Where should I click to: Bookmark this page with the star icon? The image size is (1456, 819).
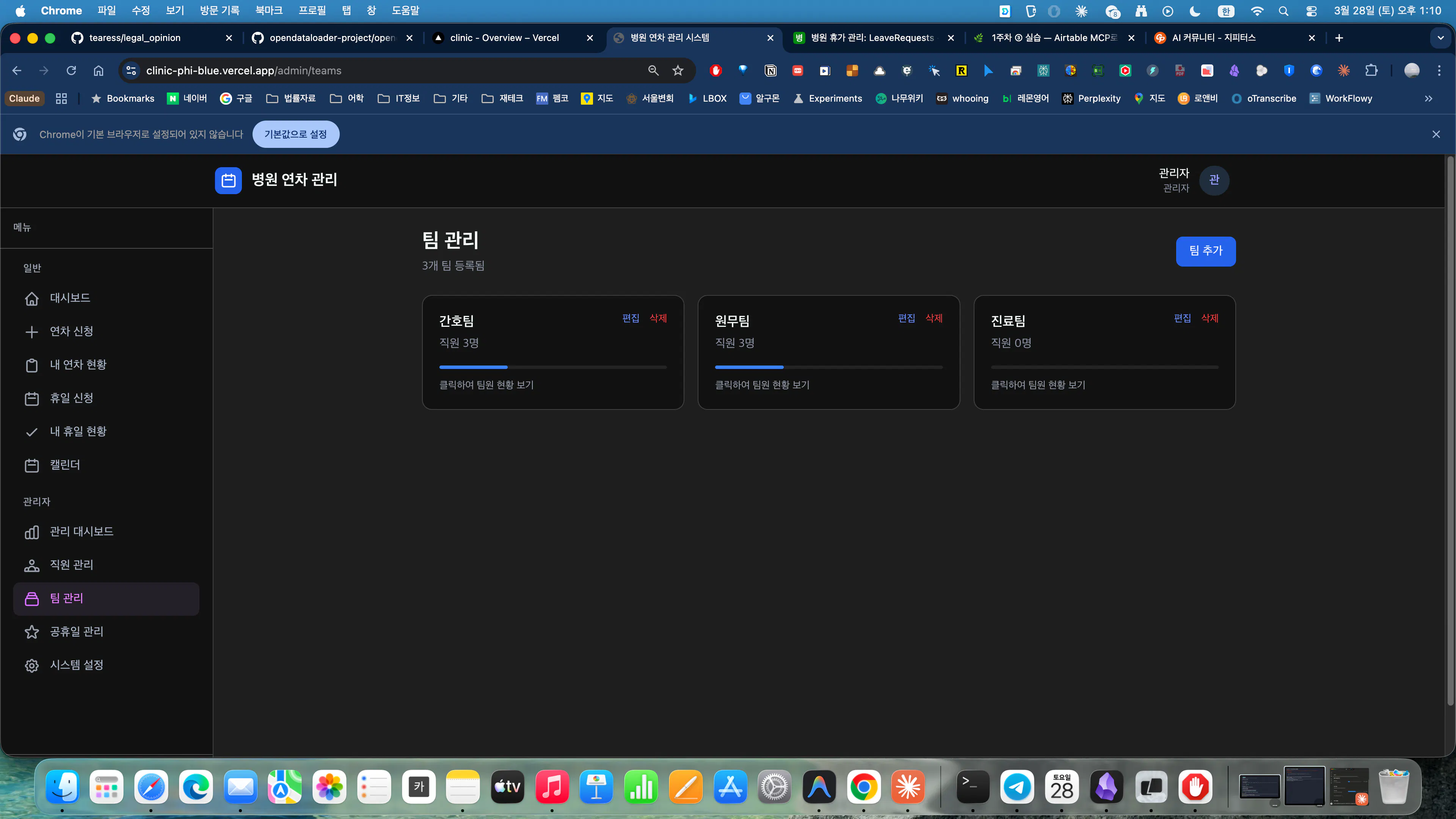point(678,71)
